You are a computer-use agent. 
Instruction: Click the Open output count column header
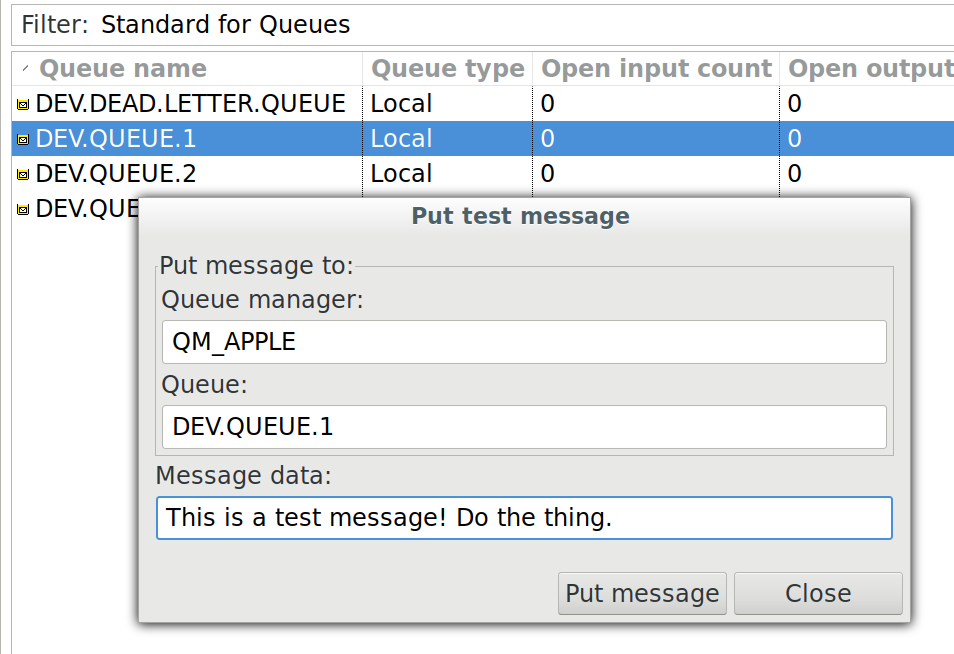[868, 69]
